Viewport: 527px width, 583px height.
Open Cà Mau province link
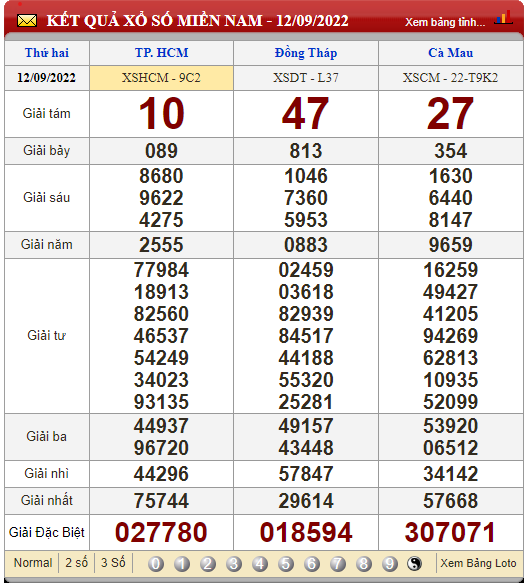(x=450, y=53)
